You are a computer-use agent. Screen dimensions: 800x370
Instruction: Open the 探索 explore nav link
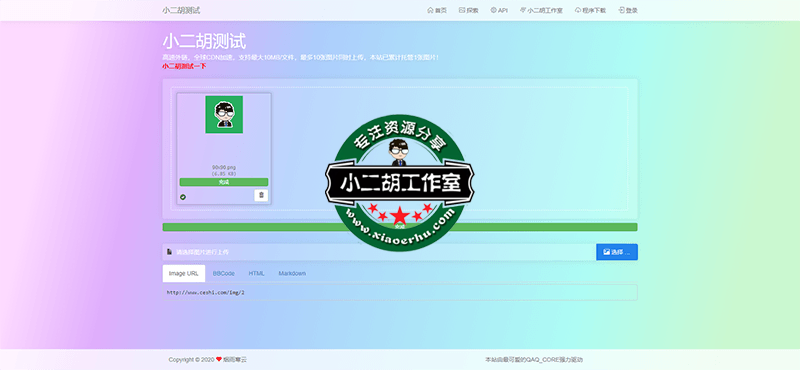[x=469, y=10]
